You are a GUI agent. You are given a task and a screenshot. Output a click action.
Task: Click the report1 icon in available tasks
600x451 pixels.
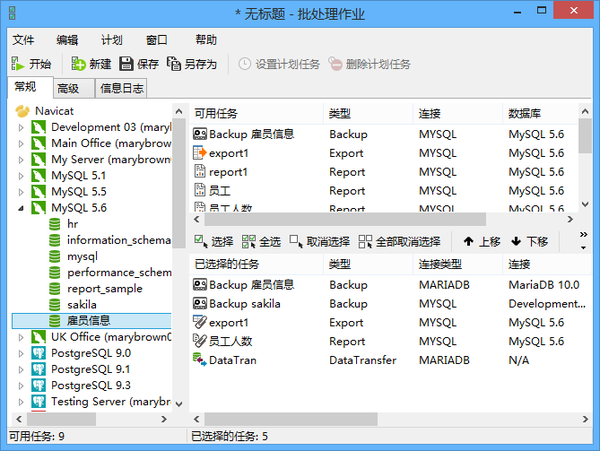[x=200, y=172]
